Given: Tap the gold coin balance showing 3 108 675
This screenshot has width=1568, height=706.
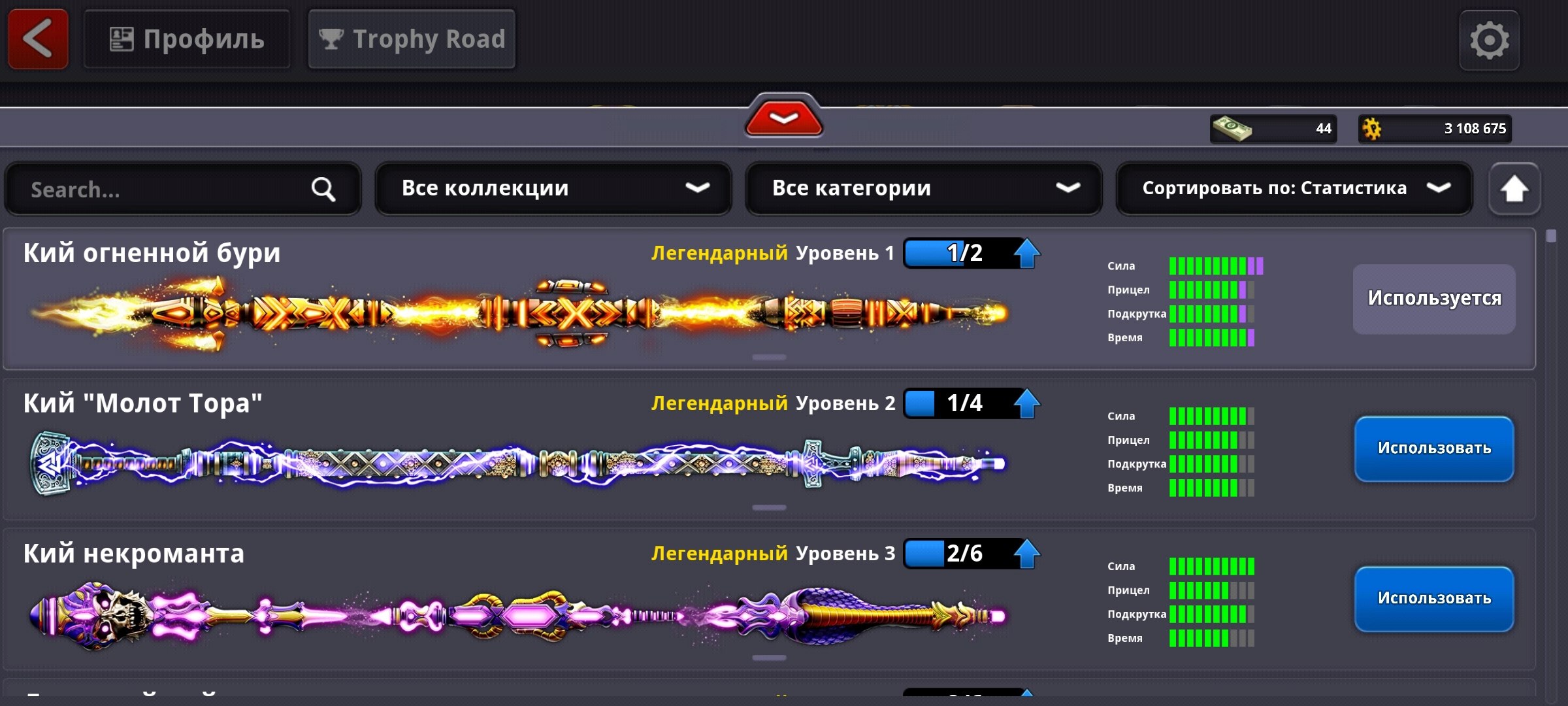Looking at the screenshot, I should tap(1435, 128).
